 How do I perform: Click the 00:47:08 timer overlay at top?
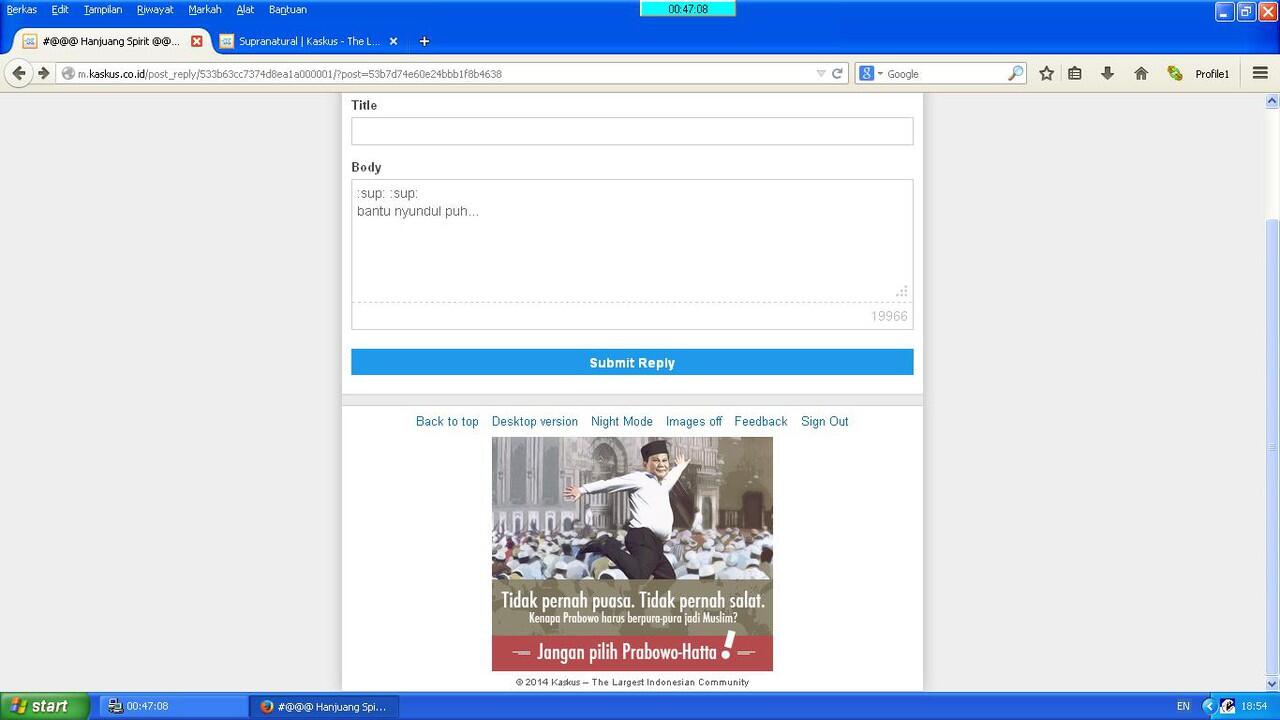[687, 9]
